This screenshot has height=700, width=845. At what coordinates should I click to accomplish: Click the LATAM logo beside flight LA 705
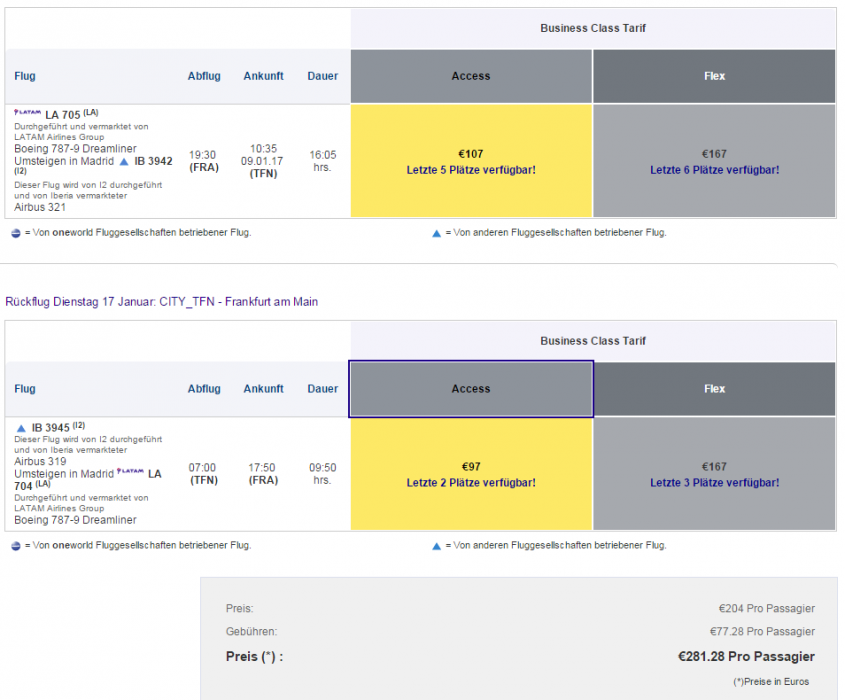point(28,114)
